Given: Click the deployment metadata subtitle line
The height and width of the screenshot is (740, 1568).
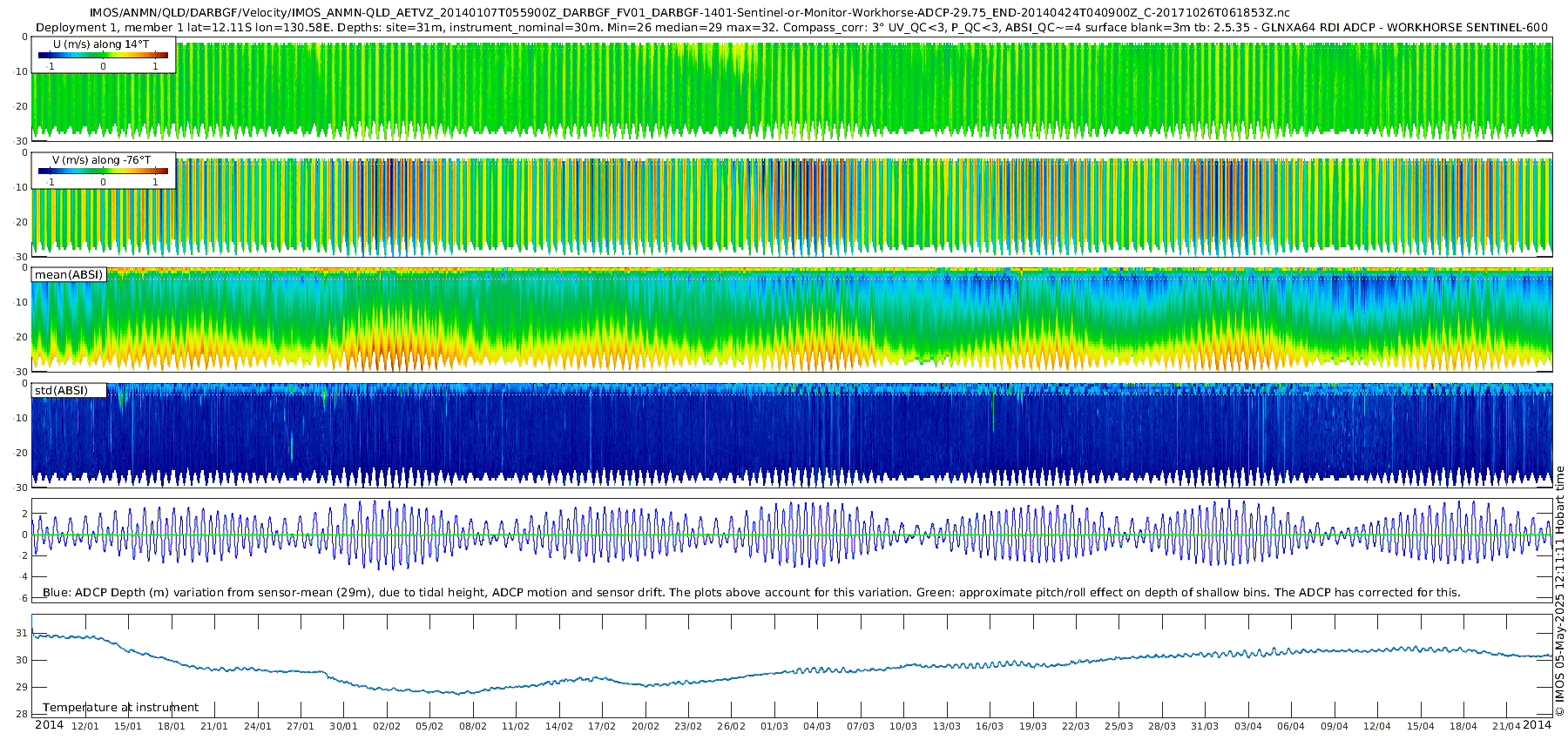Looking at the screenshot, I should click(792, 27).
